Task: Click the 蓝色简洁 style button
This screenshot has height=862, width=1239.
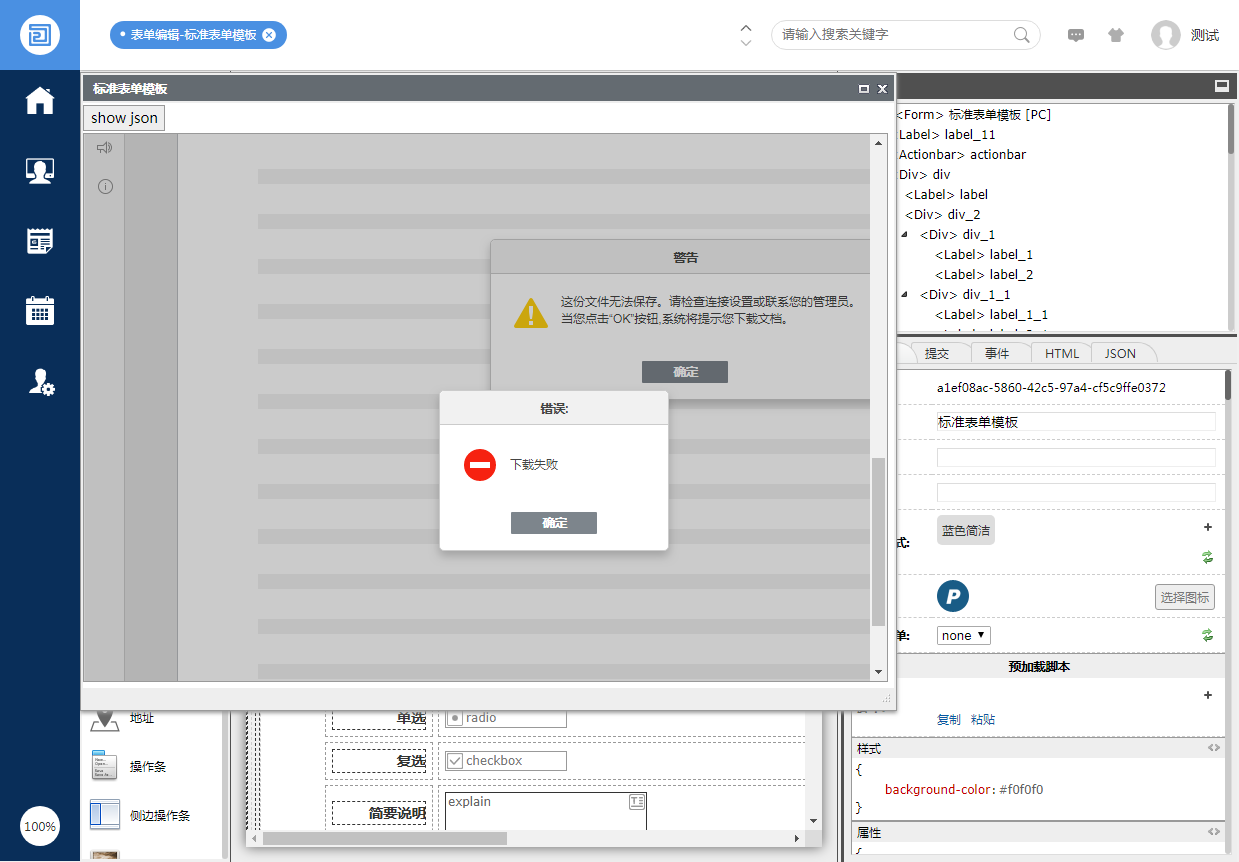Action: [966, 531]
